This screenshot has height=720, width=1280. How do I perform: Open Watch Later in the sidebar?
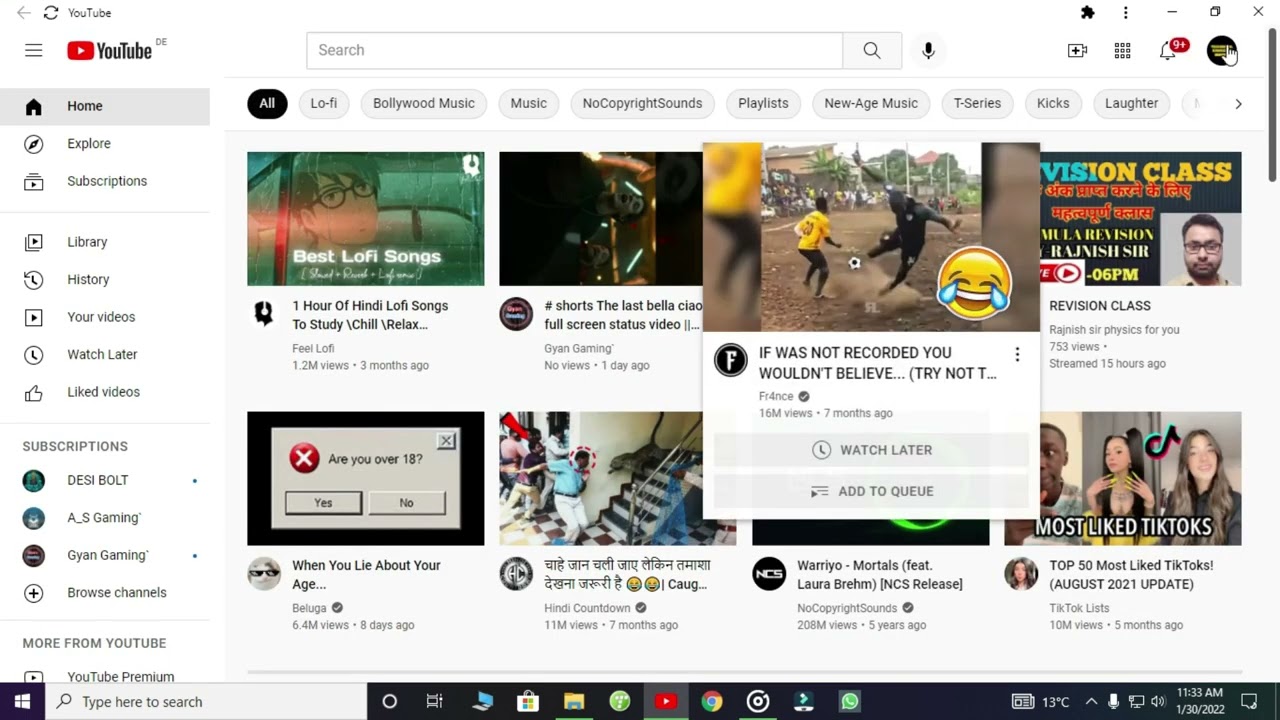105,354
